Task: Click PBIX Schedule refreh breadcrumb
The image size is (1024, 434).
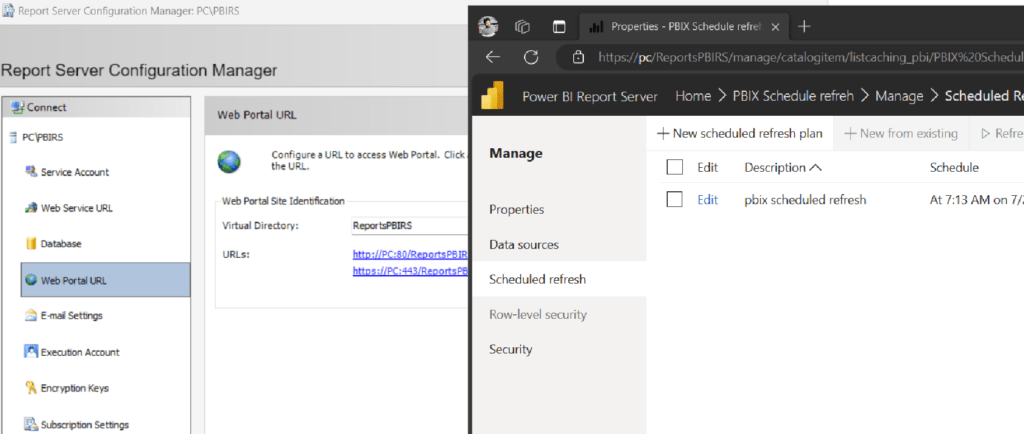Action: [793, 96]
